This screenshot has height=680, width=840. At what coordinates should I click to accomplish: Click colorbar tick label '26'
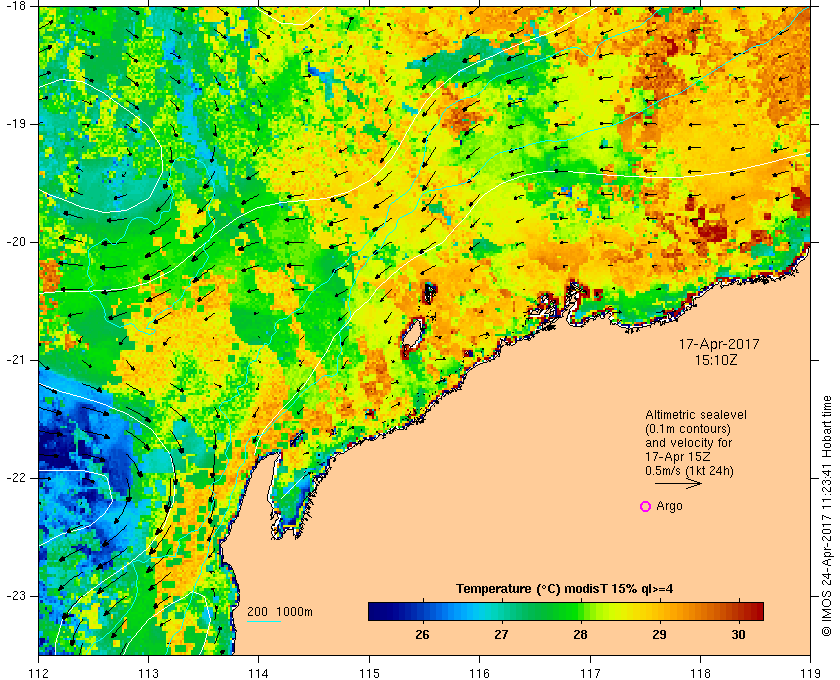[x=422, y=634]
